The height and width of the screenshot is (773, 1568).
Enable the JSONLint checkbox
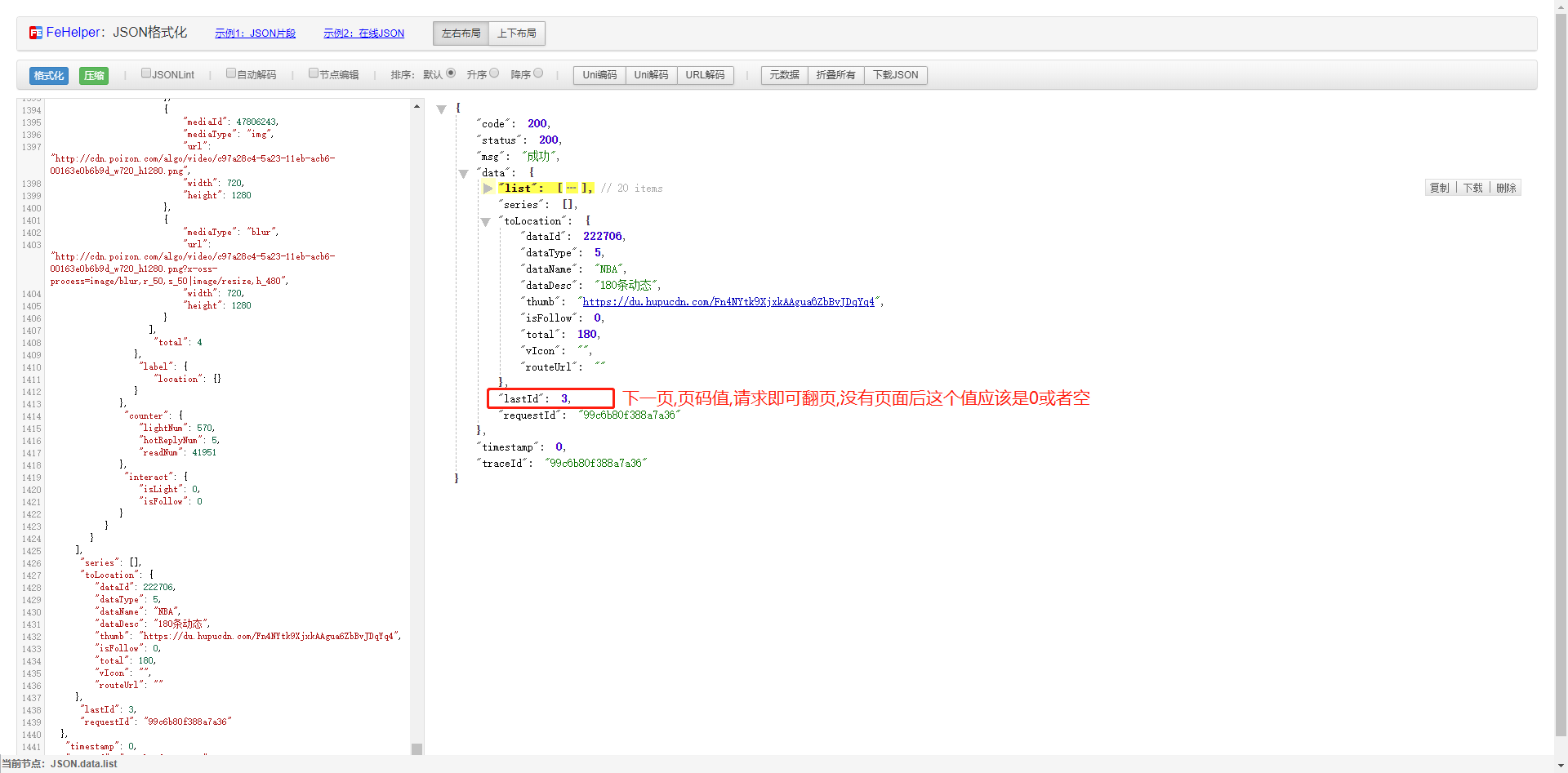[146, 73]
